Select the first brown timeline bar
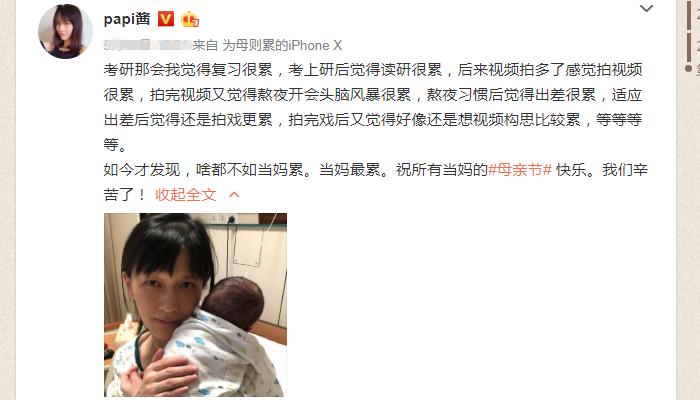This screenshot has width=700, height=400. click(x=689, y=15)
